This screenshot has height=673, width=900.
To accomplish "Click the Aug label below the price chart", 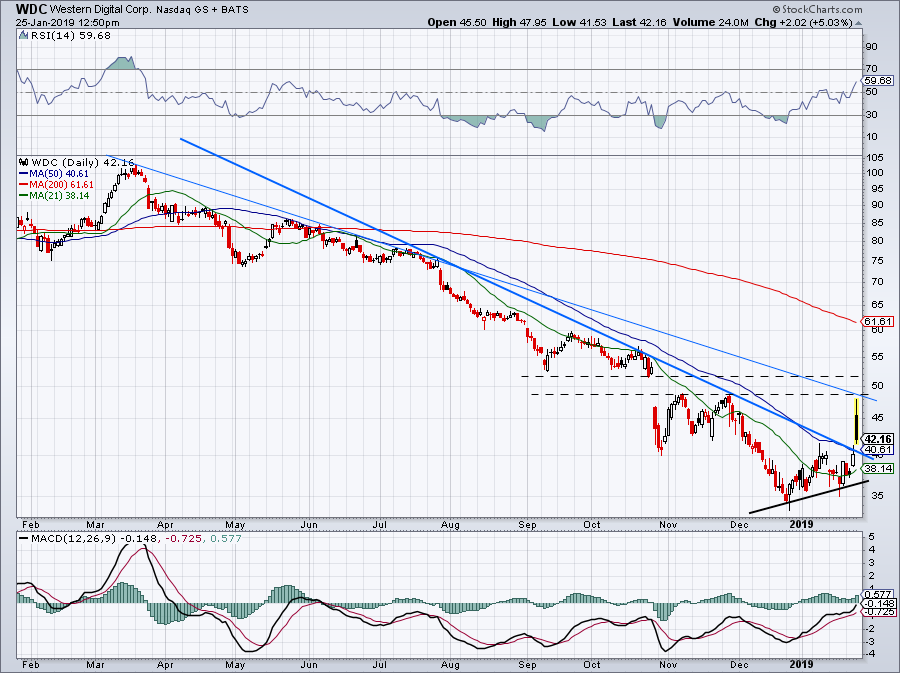I will coord(451,524).
